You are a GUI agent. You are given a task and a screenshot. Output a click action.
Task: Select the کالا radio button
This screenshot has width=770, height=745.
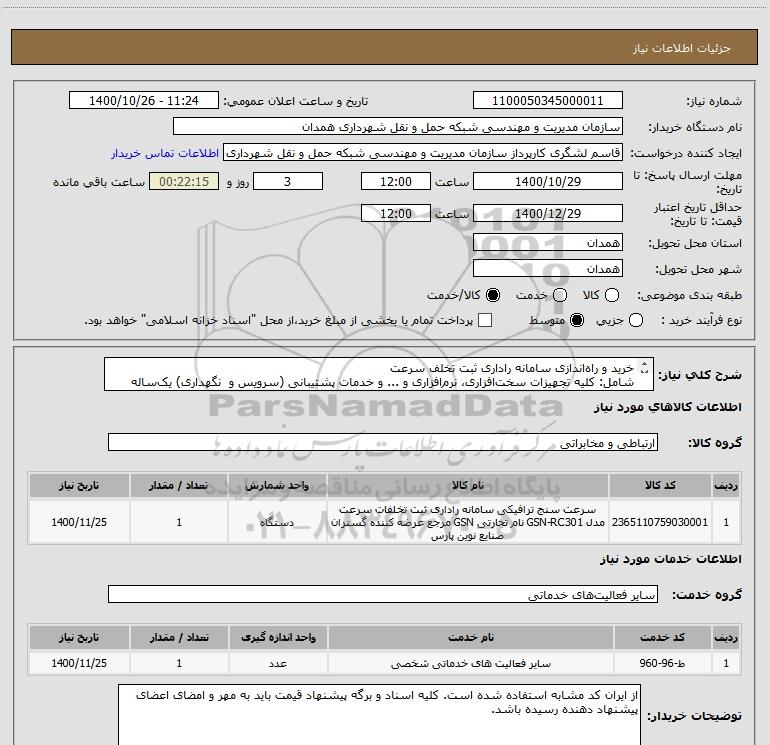(x=611, y=295)
